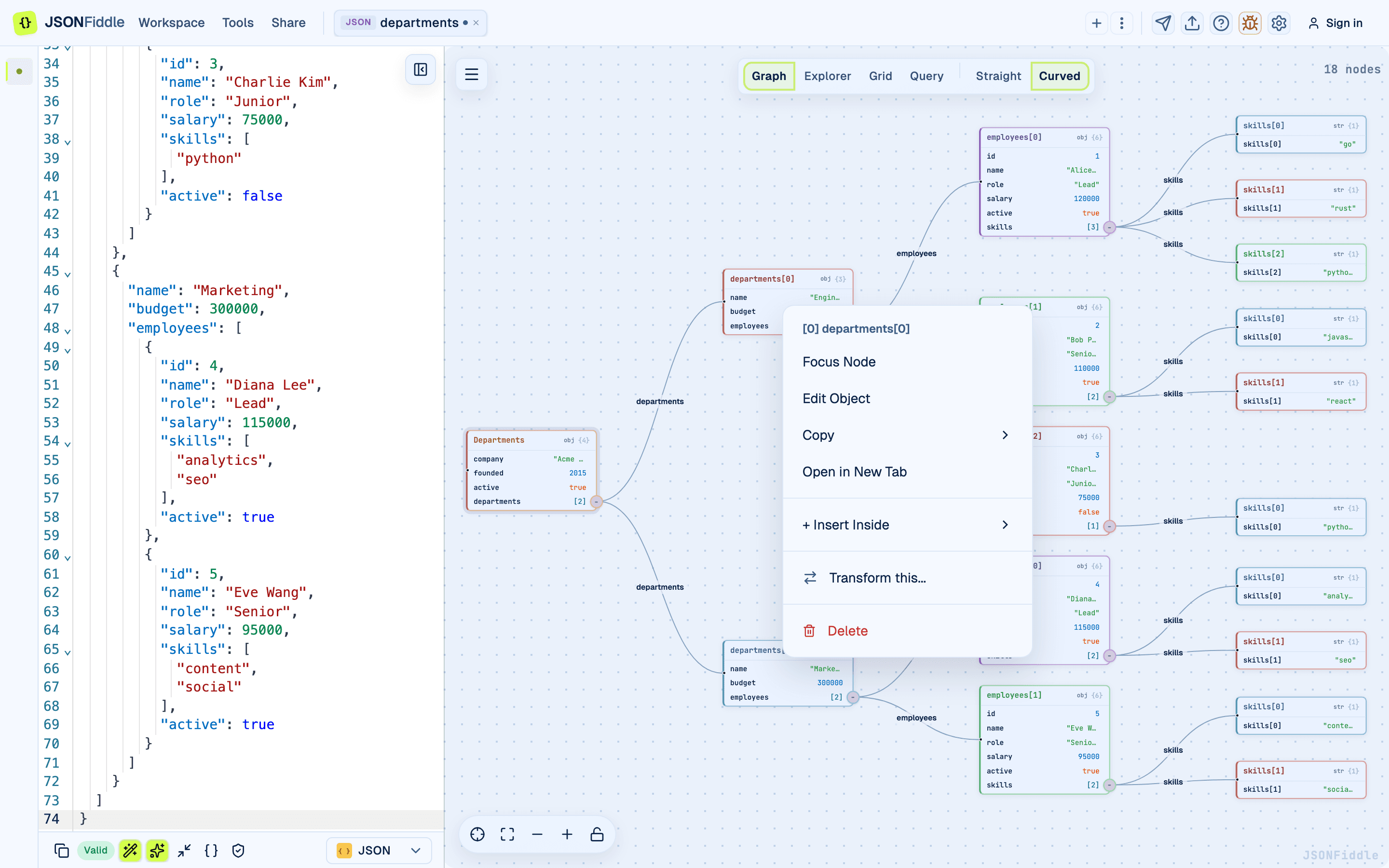This screenshot has width=1389, height=868.
Task: Fold code at line 38
Action: (68, 142)
